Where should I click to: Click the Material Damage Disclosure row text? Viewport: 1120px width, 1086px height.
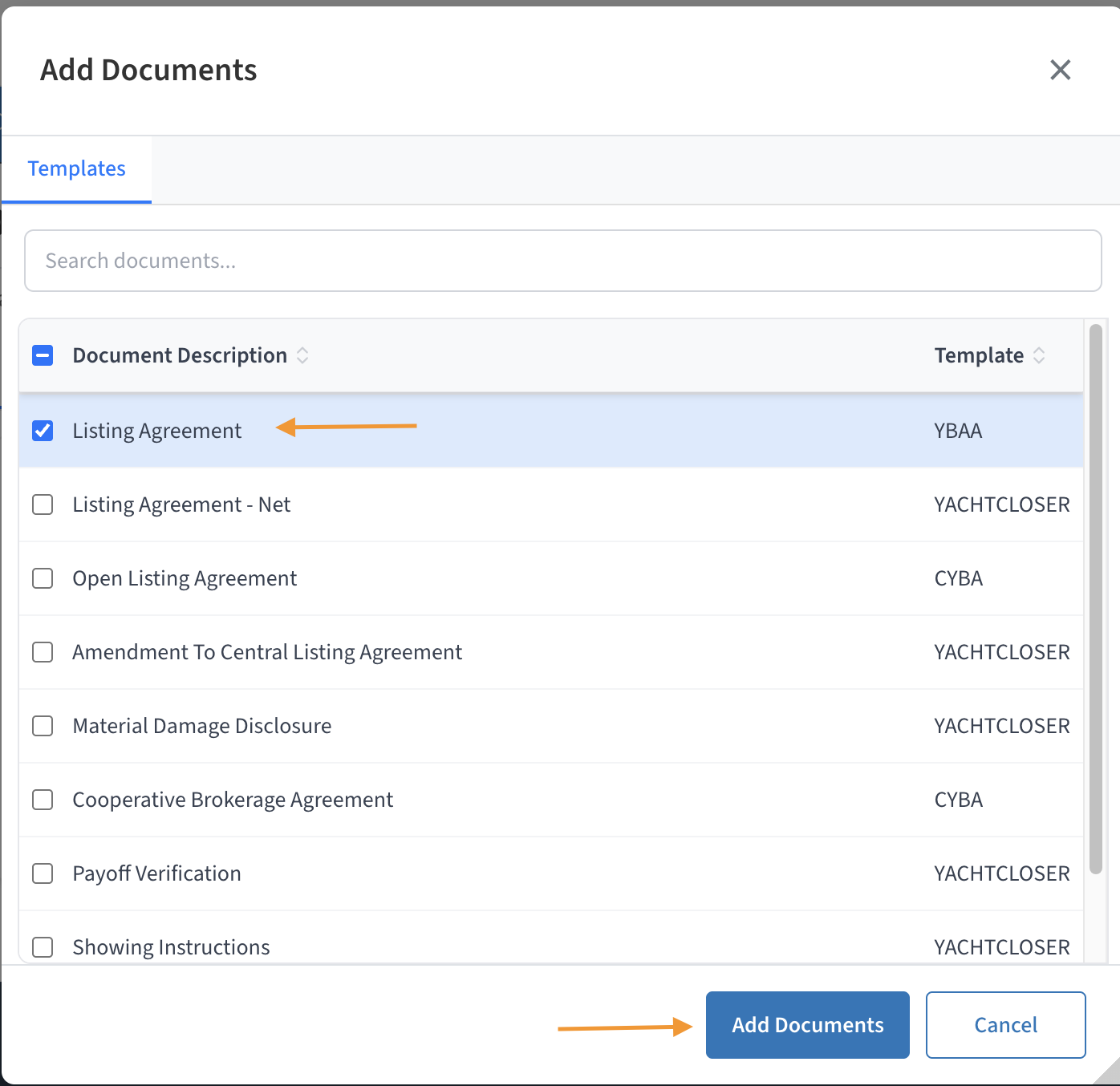[202, 726]
